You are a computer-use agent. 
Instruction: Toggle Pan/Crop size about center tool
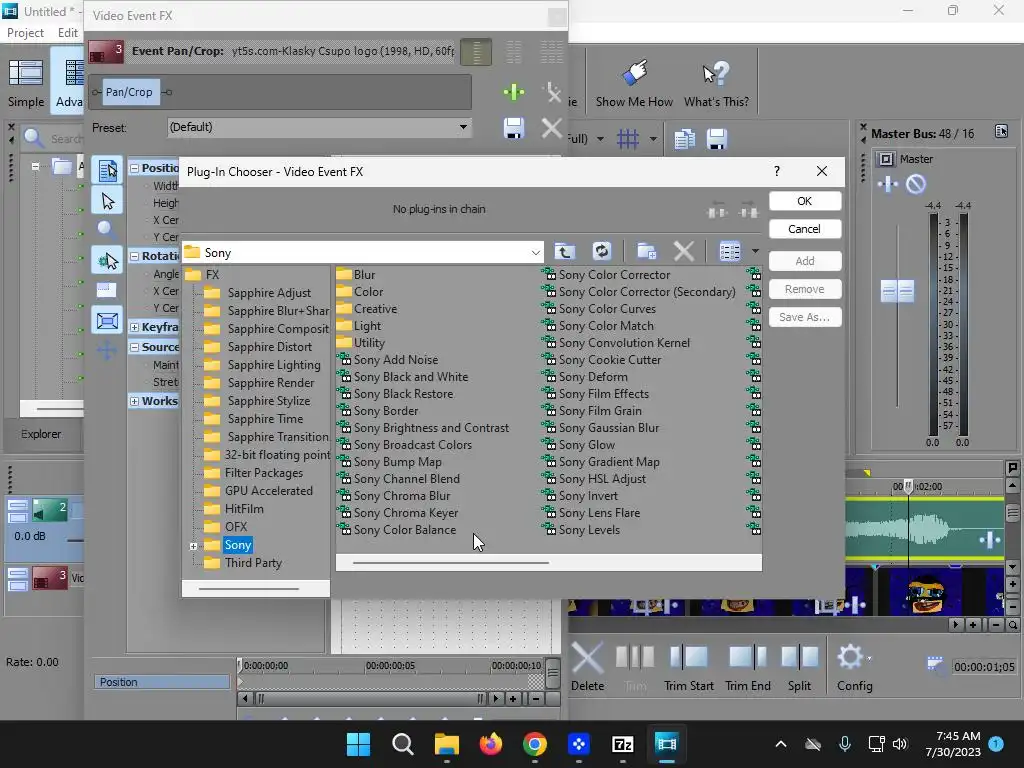coord(107,321)
